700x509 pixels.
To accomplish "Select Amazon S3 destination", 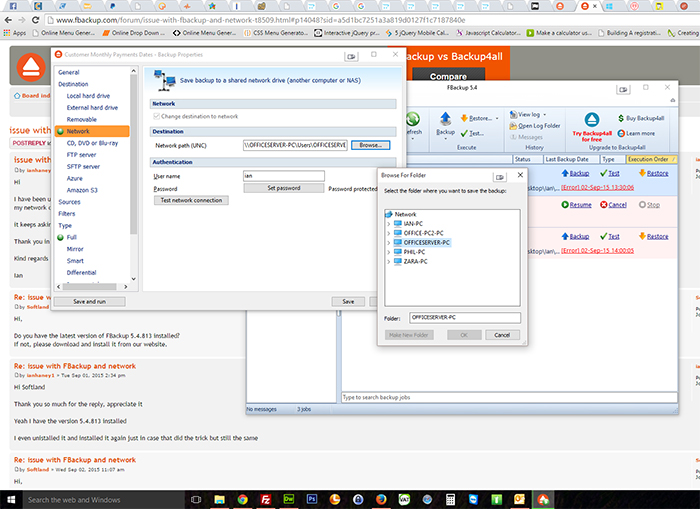I will click(x=82, y=190).
